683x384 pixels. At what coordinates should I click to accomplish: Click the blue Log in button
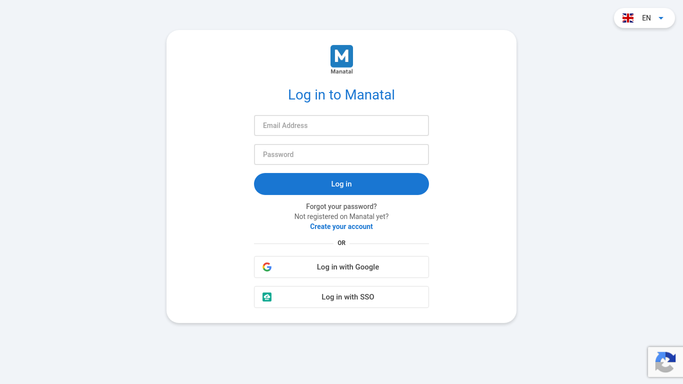tap(342, 184)
